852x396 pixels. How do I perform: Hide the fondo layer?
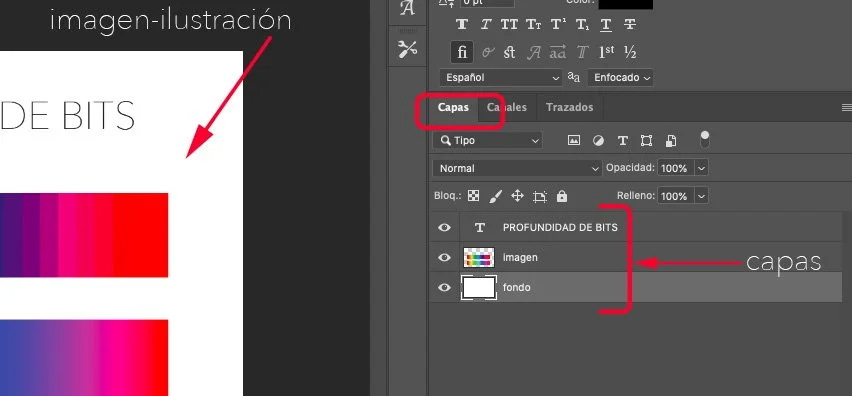[x=444, y=287]
